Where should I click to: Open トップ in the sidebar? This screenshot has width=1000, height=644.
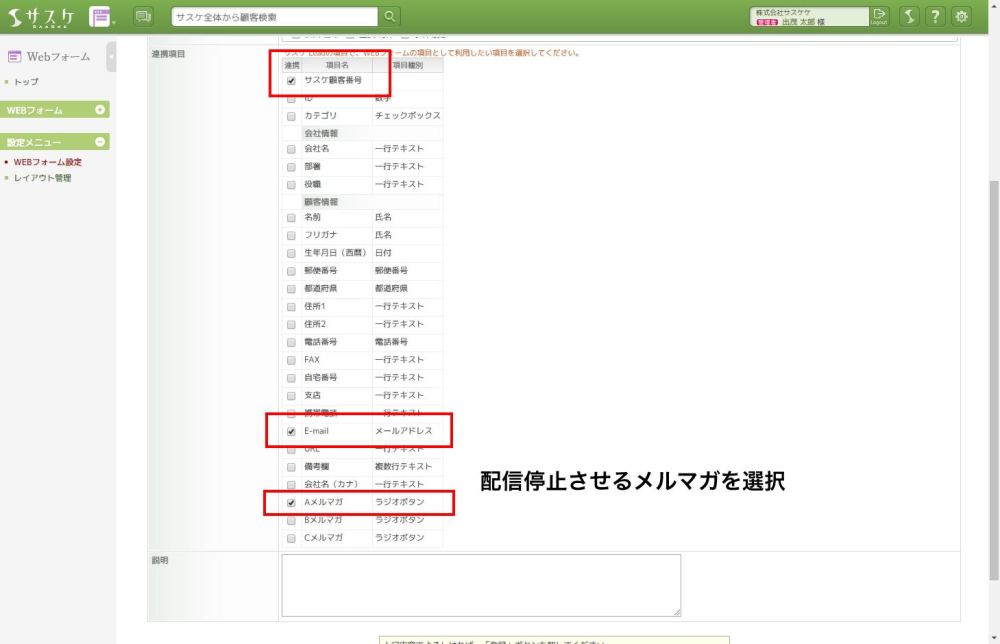[26, 82]
